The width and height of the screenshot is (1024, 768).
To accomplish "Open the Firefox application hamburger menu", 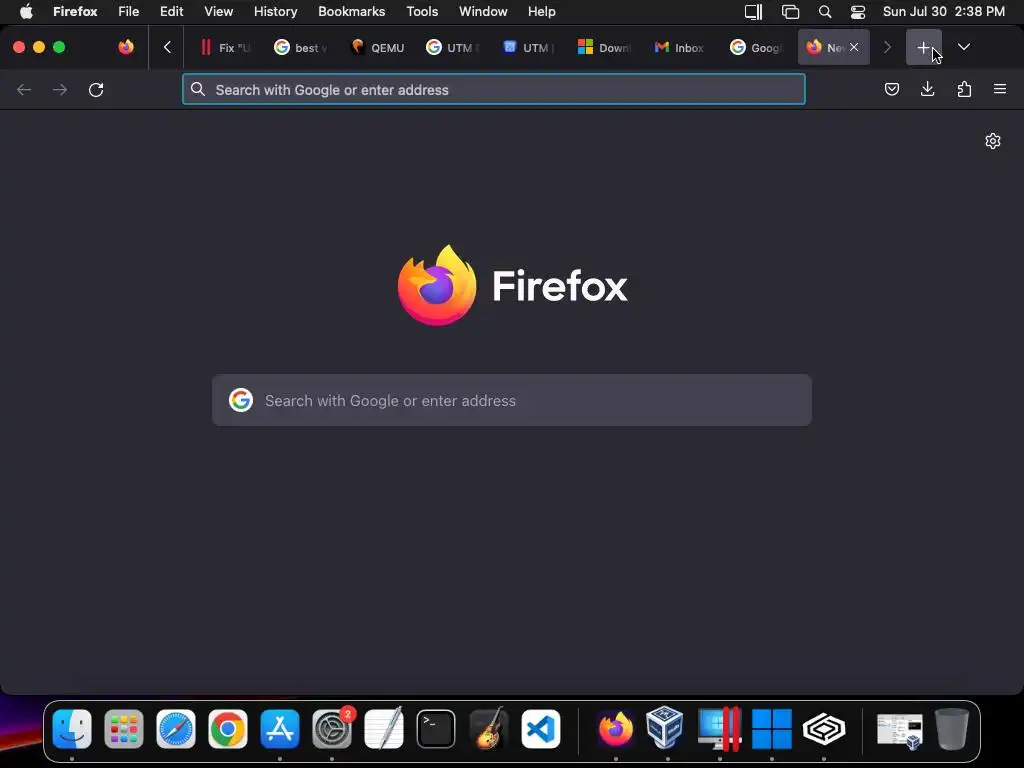I will click(x=1000, y=89).
